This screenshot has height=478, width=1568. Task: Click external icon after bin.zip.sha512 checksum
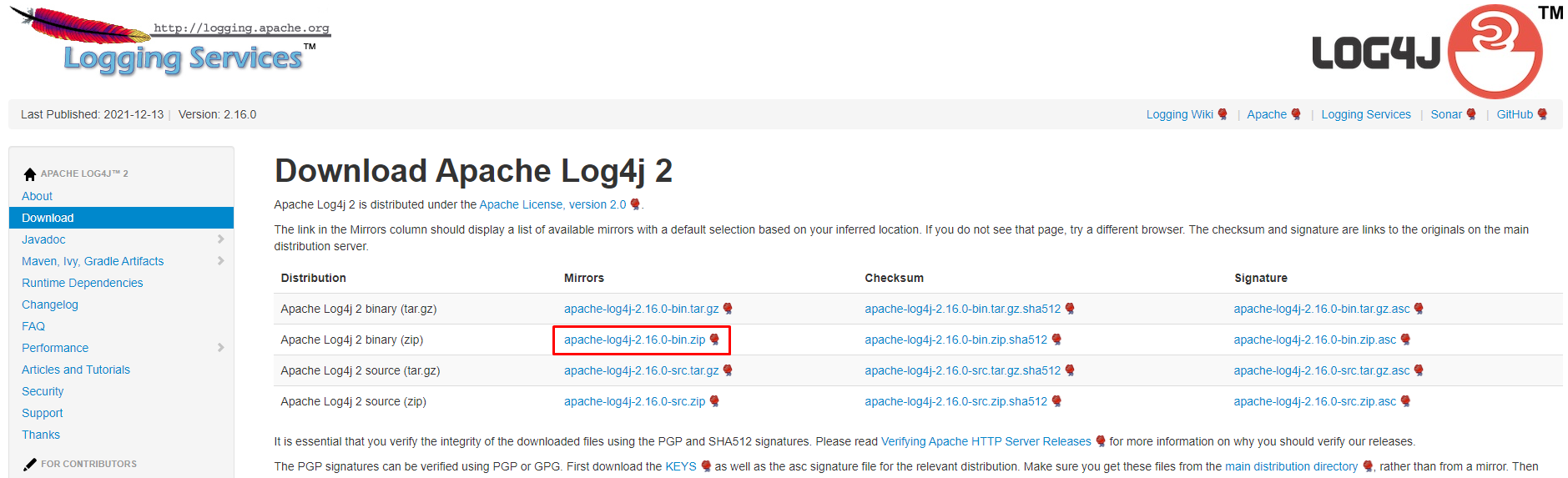pyautogui.click(x=1056, y=340)
